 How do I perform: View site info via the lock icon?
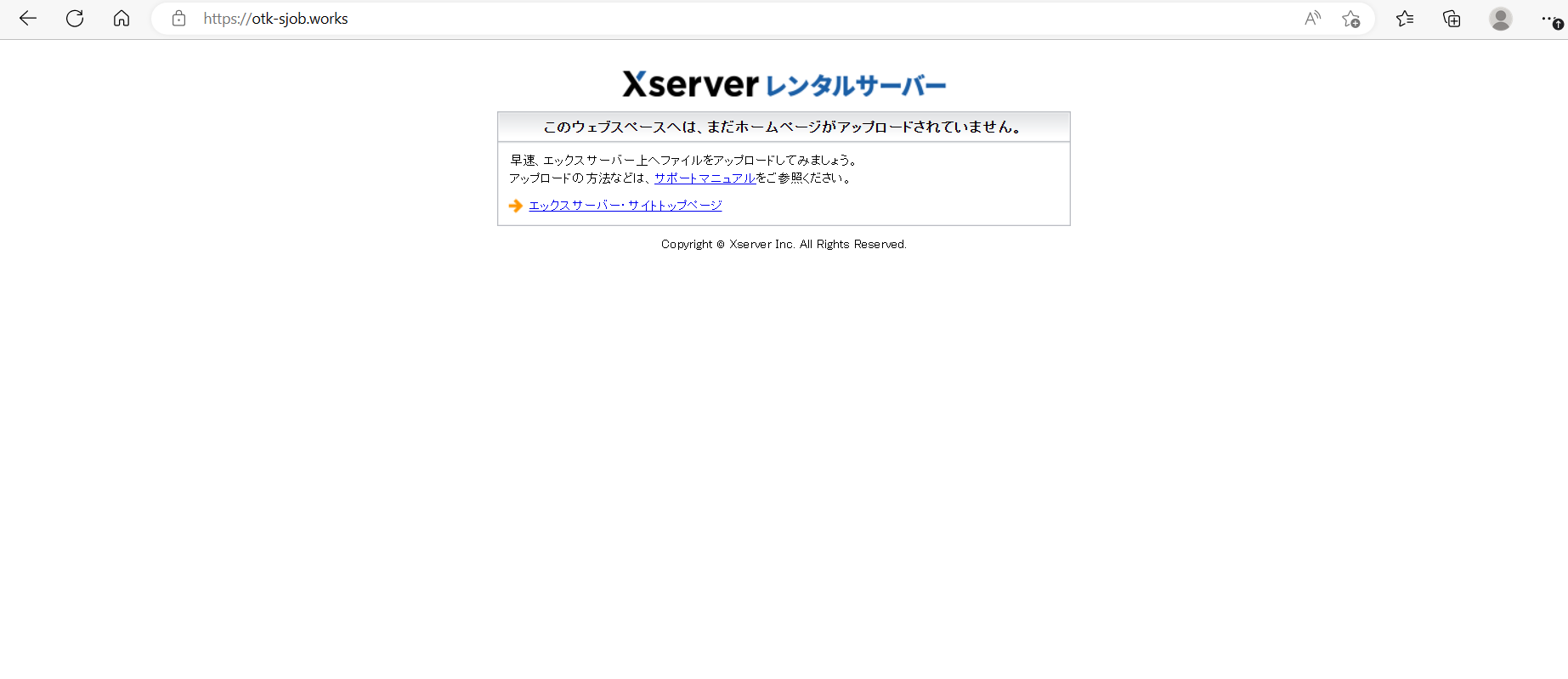[178, 19]
